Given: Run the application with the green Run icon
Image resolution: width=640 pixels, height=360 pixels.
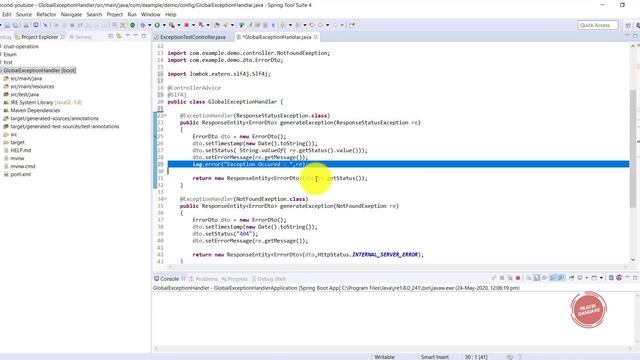Looking at the screenshot, I should pos(157,25).
